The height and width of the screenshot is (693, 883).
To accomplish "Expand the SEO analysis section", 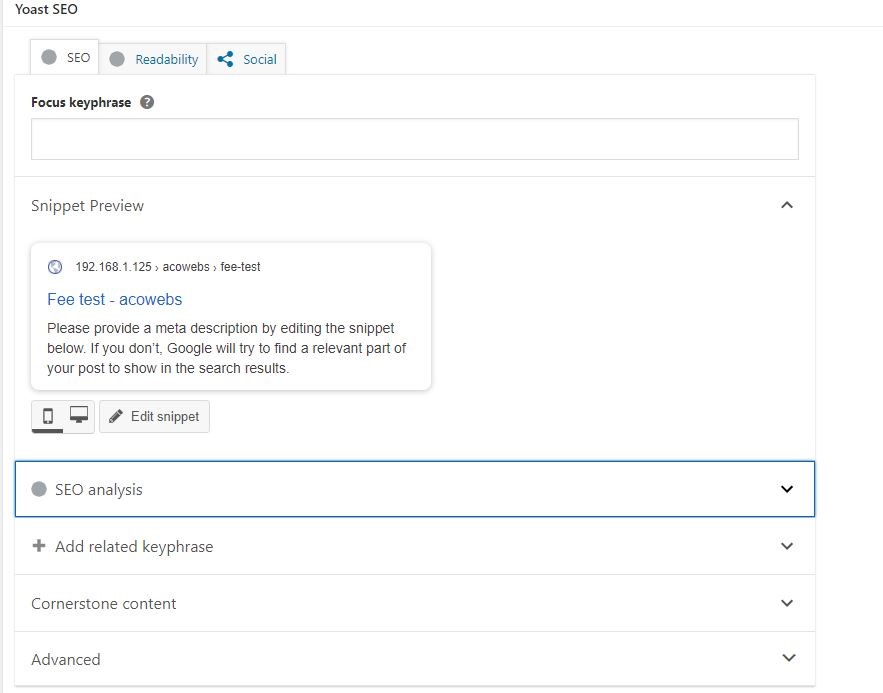I will coord(414,489).
